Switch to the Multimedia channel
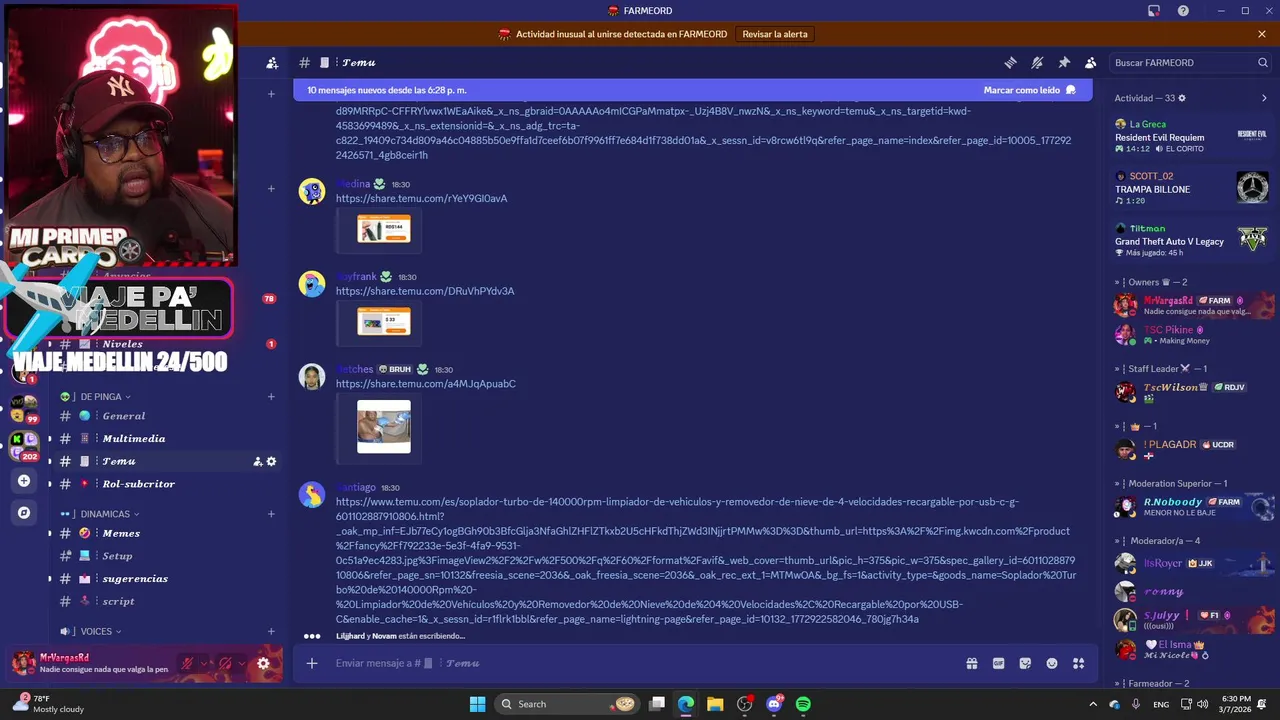 click(x=166, y=438)
